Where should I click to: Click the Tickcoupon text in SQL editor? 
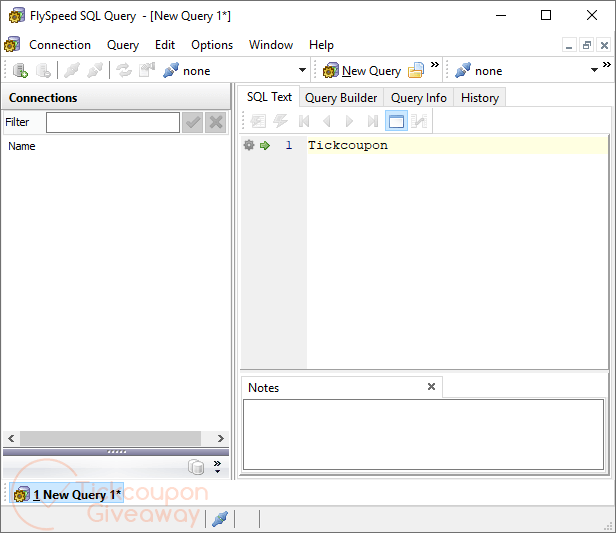point(348,145)
